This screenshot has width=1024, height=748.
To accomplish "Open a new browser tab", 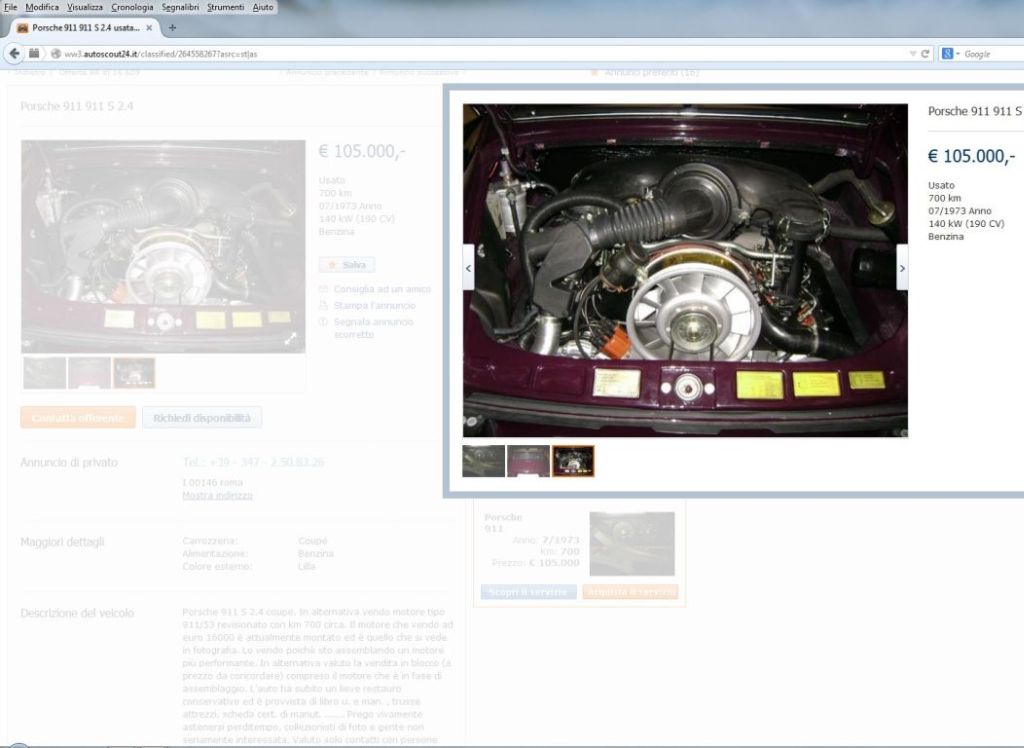I will click(x=172, y=28).
